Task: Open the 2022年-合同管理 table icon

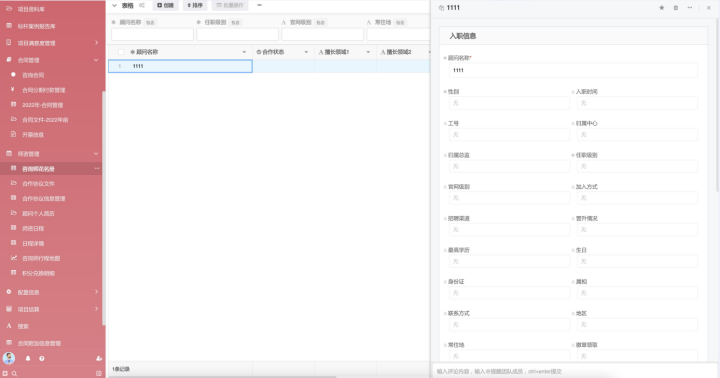Action: pos(13,105)
